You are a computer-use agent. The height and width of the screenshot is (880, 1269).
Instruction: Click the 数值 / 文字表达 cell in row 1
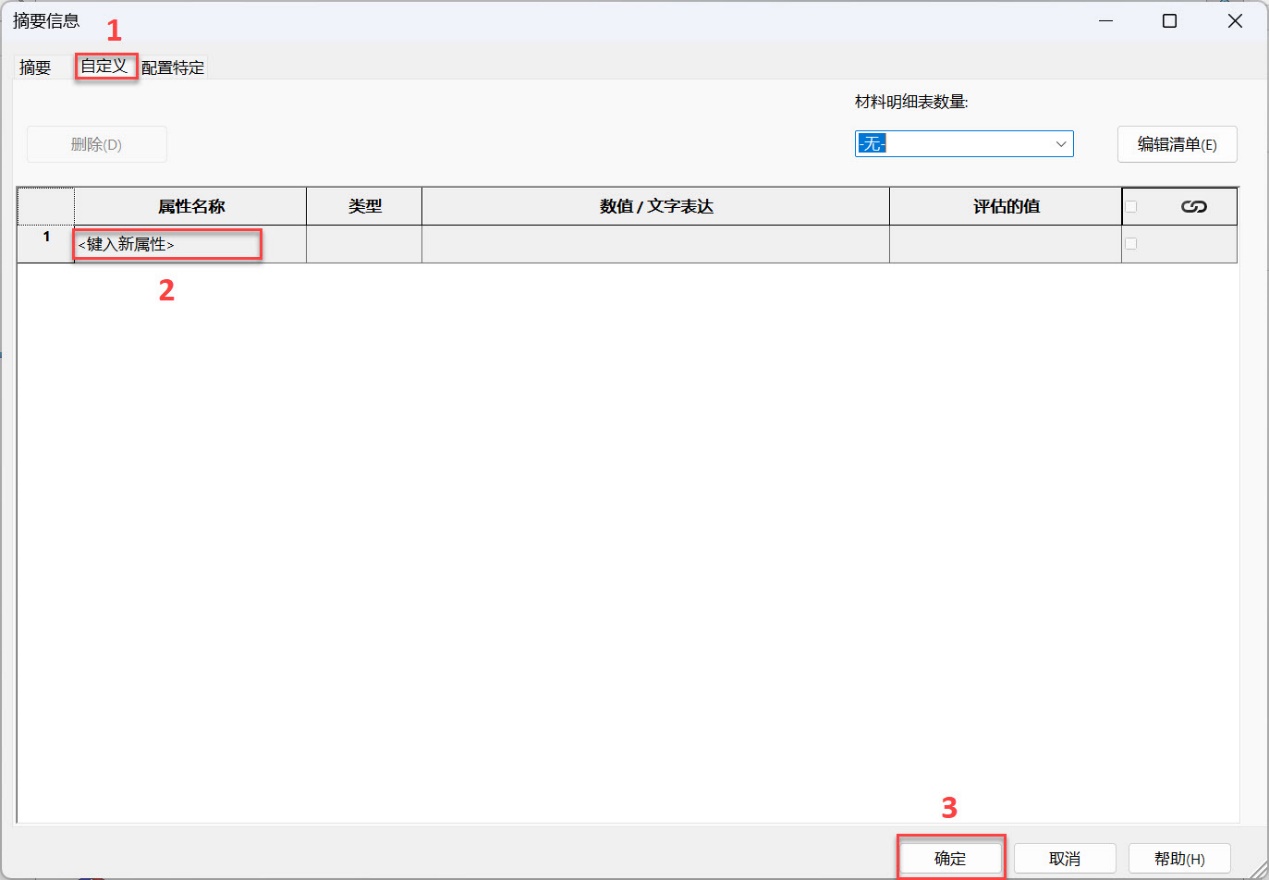tap(655, 244)
